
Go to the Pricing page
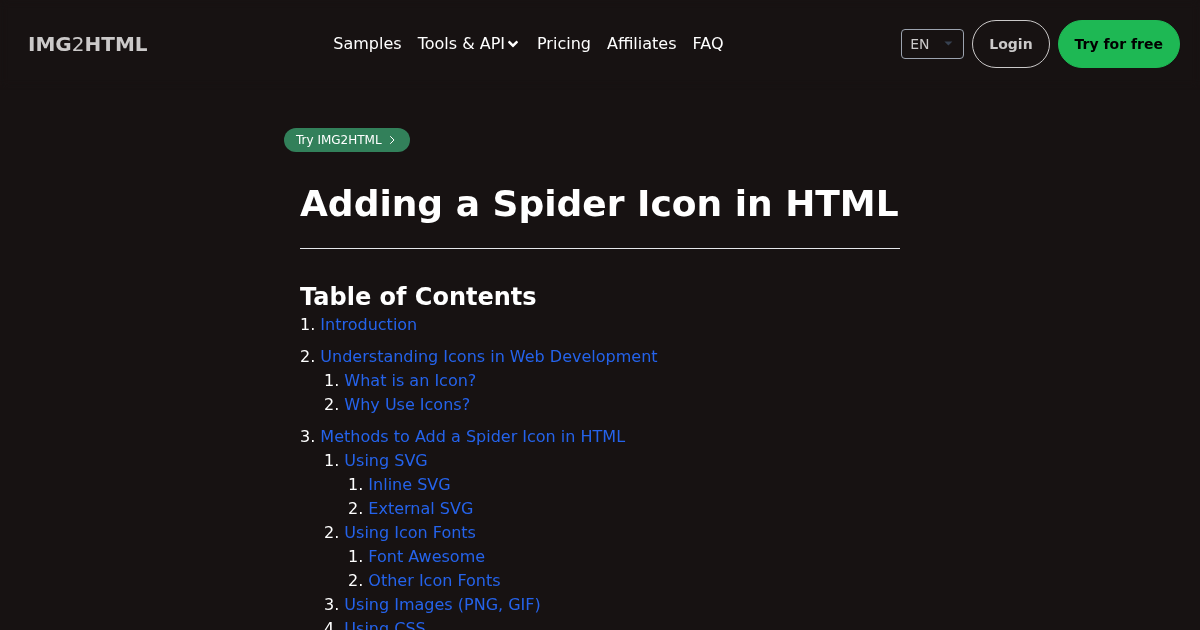coord(563,44)
